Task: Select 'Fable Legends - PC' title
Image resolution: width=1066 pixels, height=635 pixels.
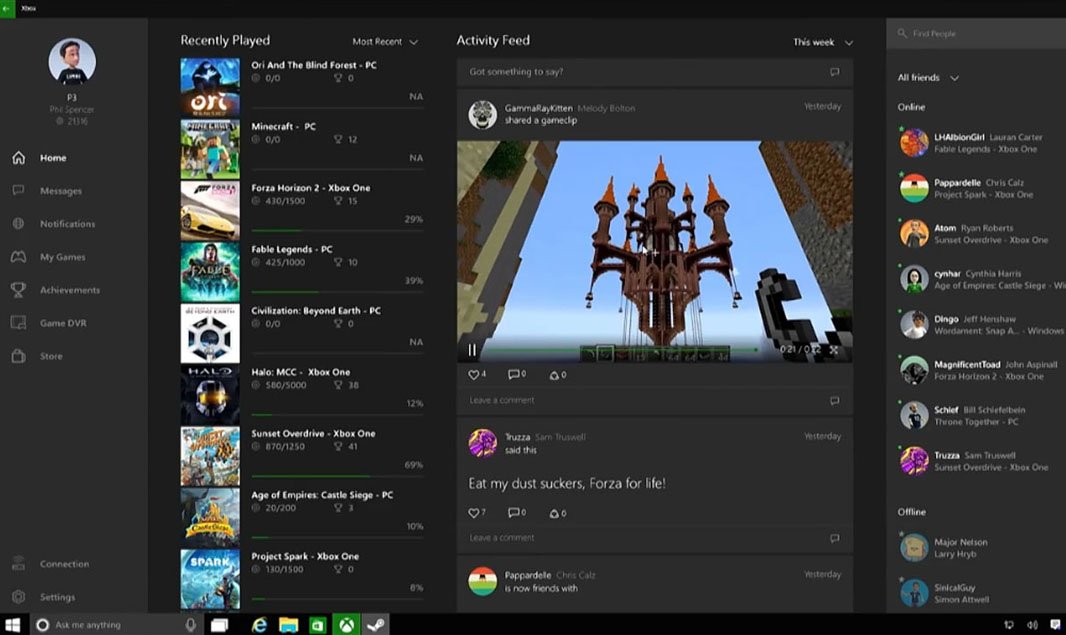Action: [x=292, y=250]
